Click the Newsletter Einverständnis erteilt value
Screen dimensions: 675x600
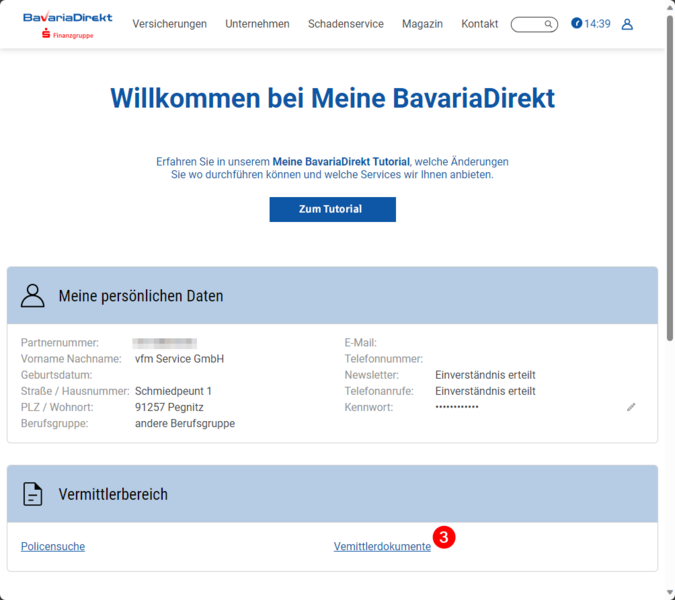click(x=485, y=375)
